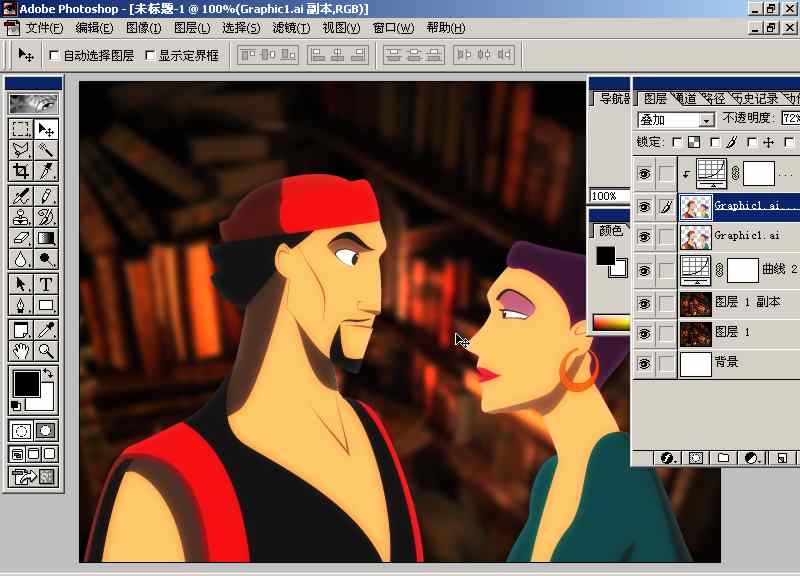Click the 不透明度 opacity field

pyautogui.click(x=790, y=118)
